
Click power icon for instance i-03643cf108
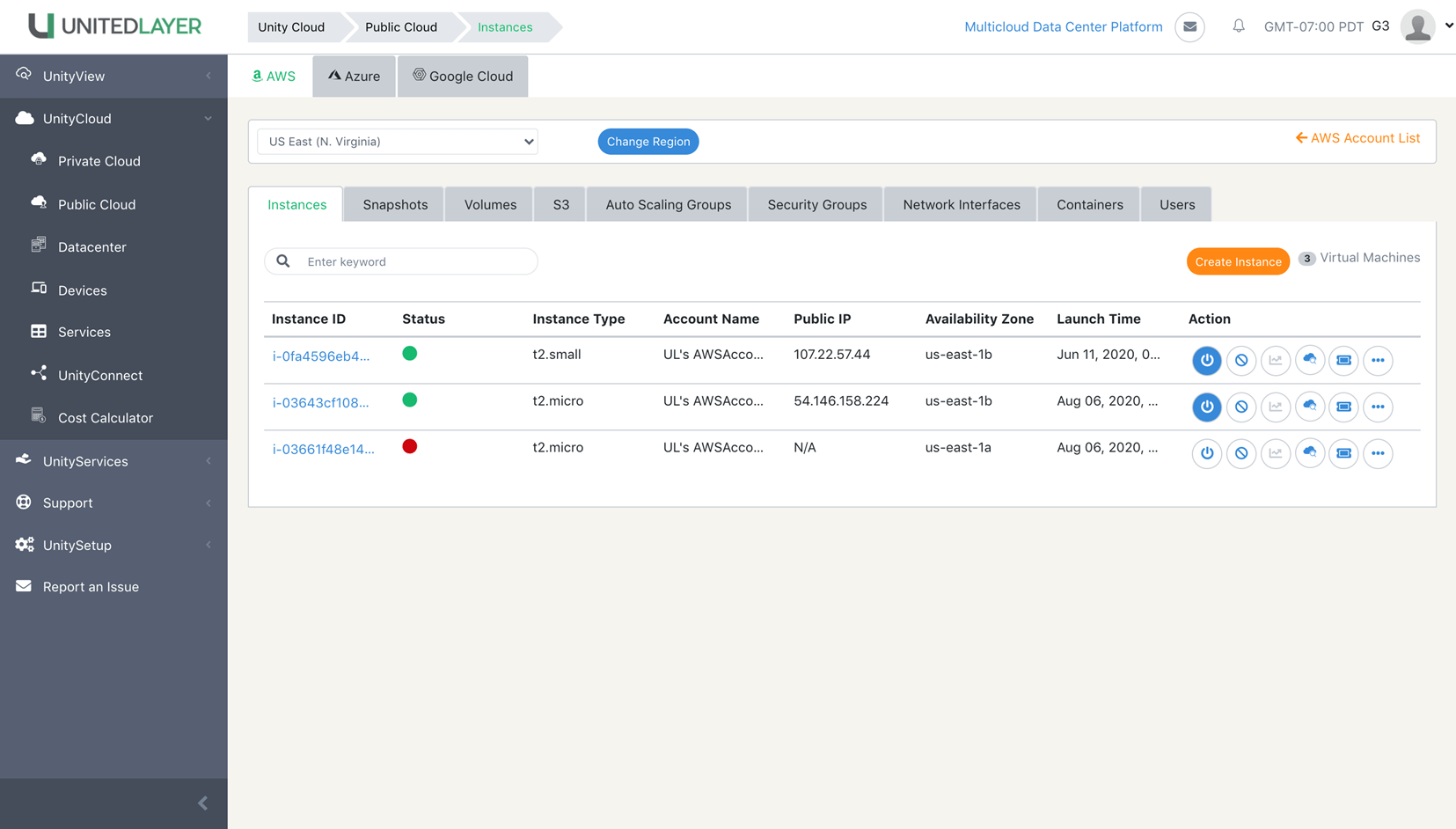click(x=1206, y=407)
